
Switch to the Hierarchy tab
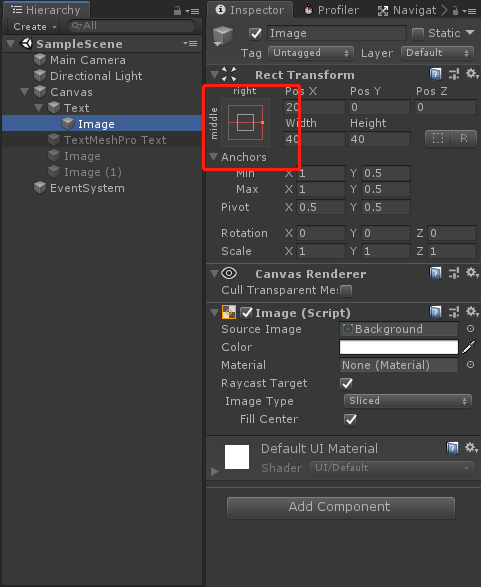46,10
